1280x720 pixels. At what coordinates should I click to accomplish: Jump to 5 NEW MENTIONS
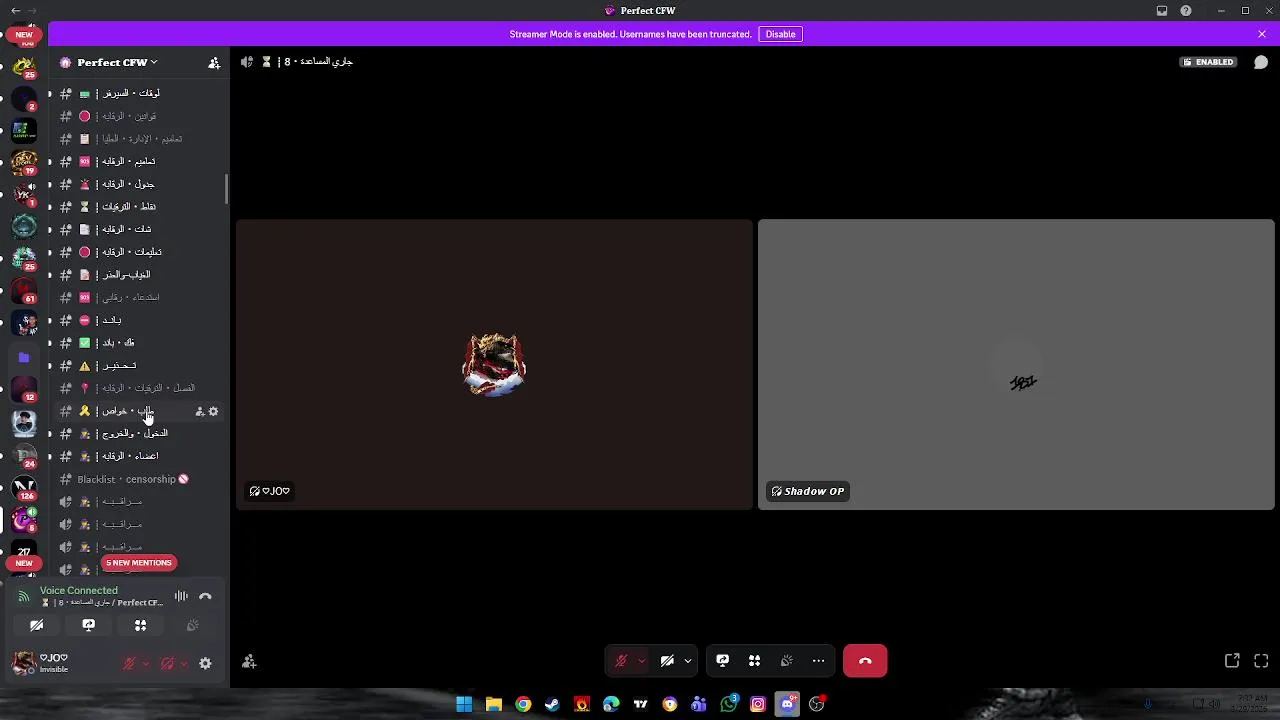click(139, 563)
